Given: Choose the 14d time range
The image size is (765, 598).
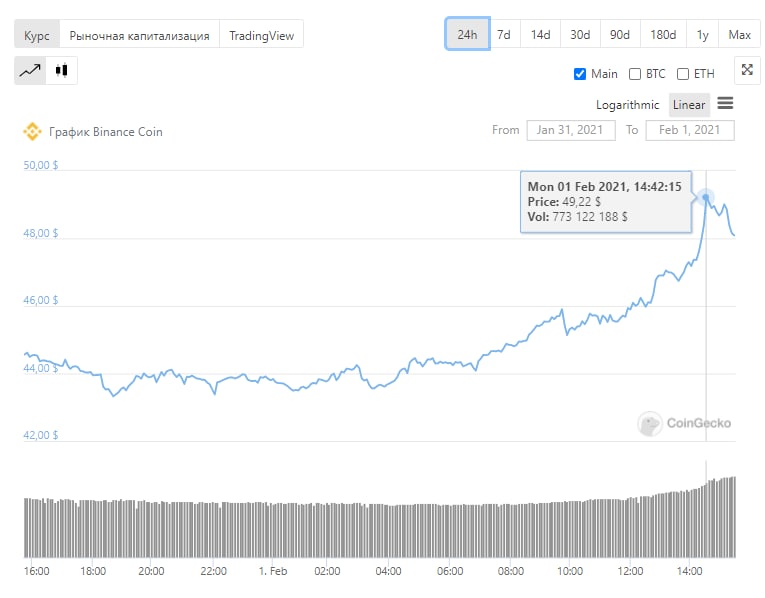Looking at the screenshot, I should click(541, 35).
